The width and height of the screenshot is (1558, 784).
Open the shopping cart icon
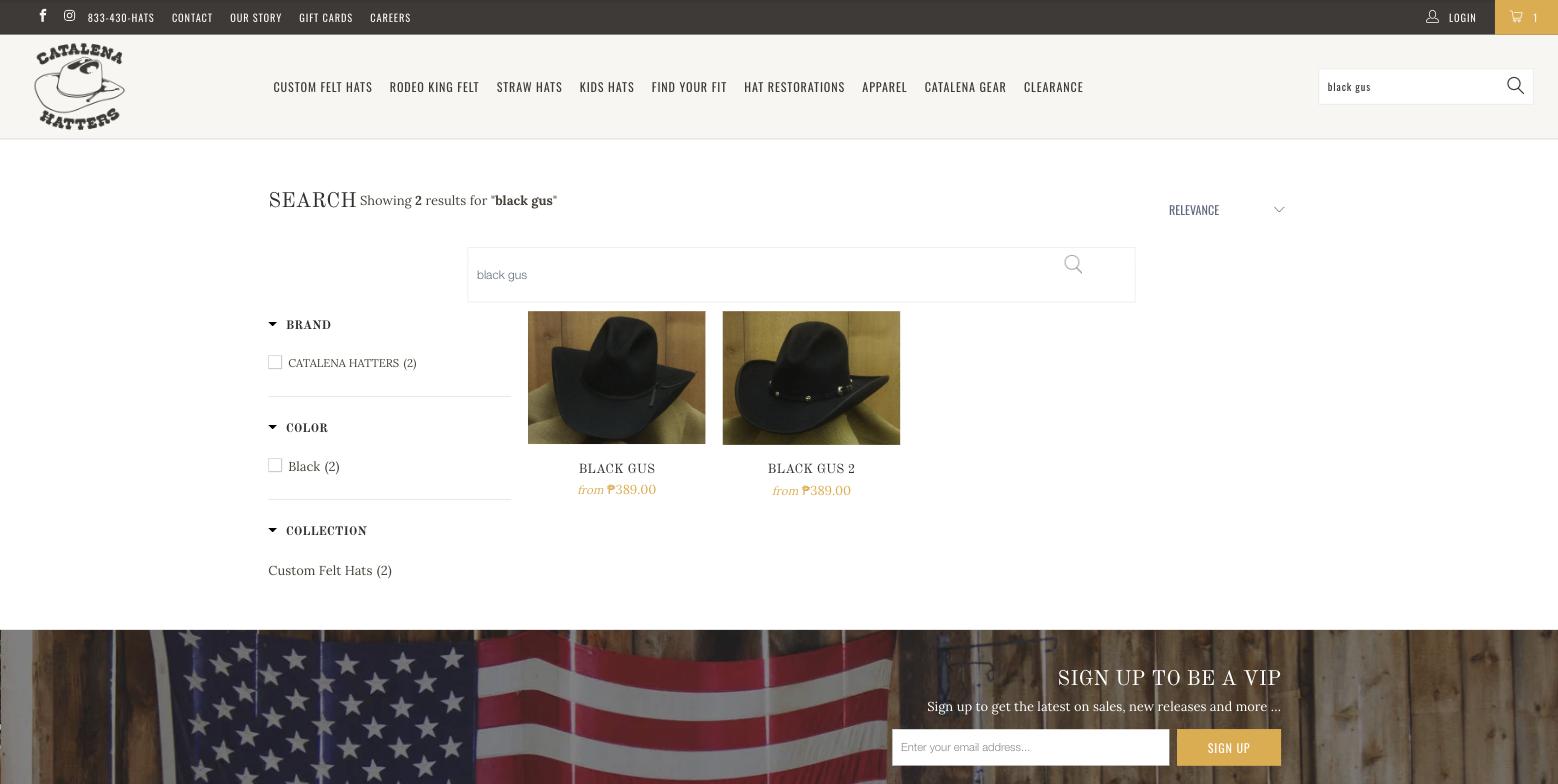(1517, 17)
